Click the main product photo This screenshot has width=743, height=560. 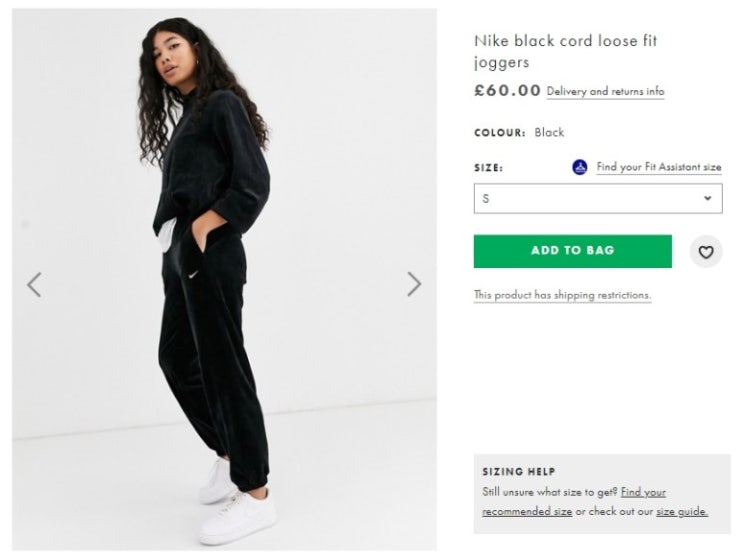click(224, 280)
